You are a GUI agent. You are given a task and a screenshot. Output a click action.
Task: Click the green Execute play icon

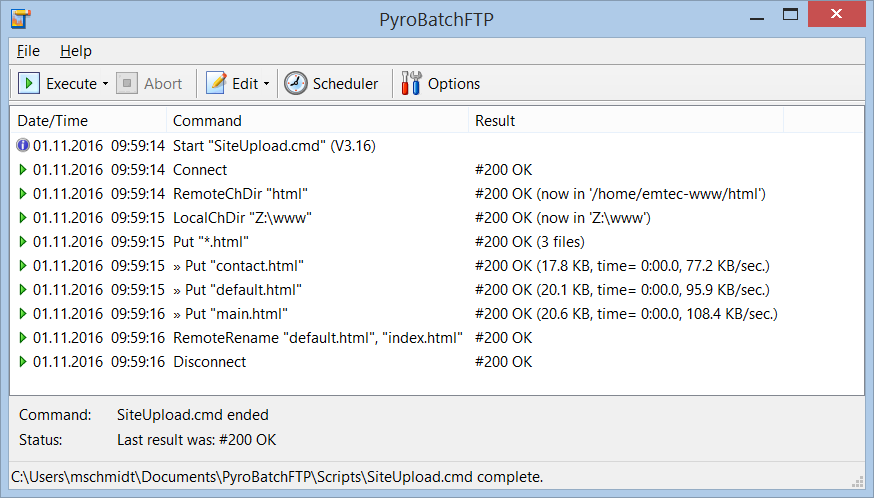coord(30,84)
